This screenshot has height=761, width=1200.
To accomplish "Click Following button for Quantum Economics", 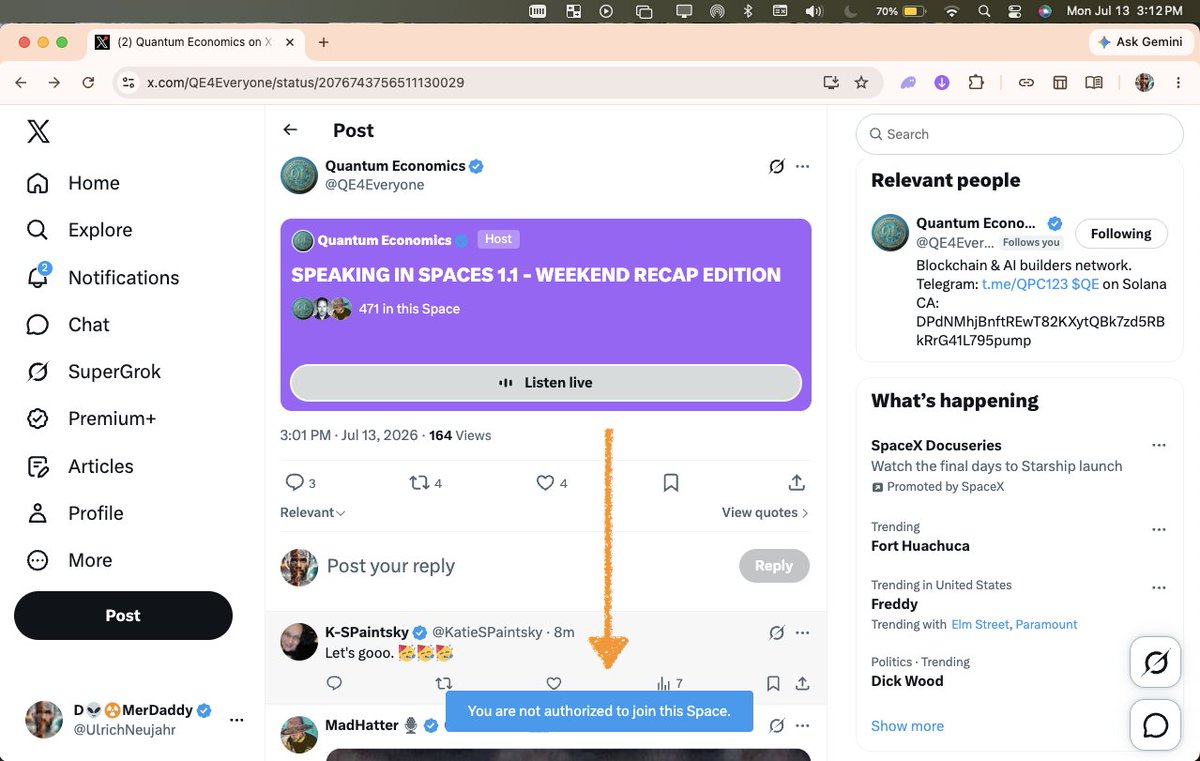I will pyautogui.click(x=1121, y=234).
